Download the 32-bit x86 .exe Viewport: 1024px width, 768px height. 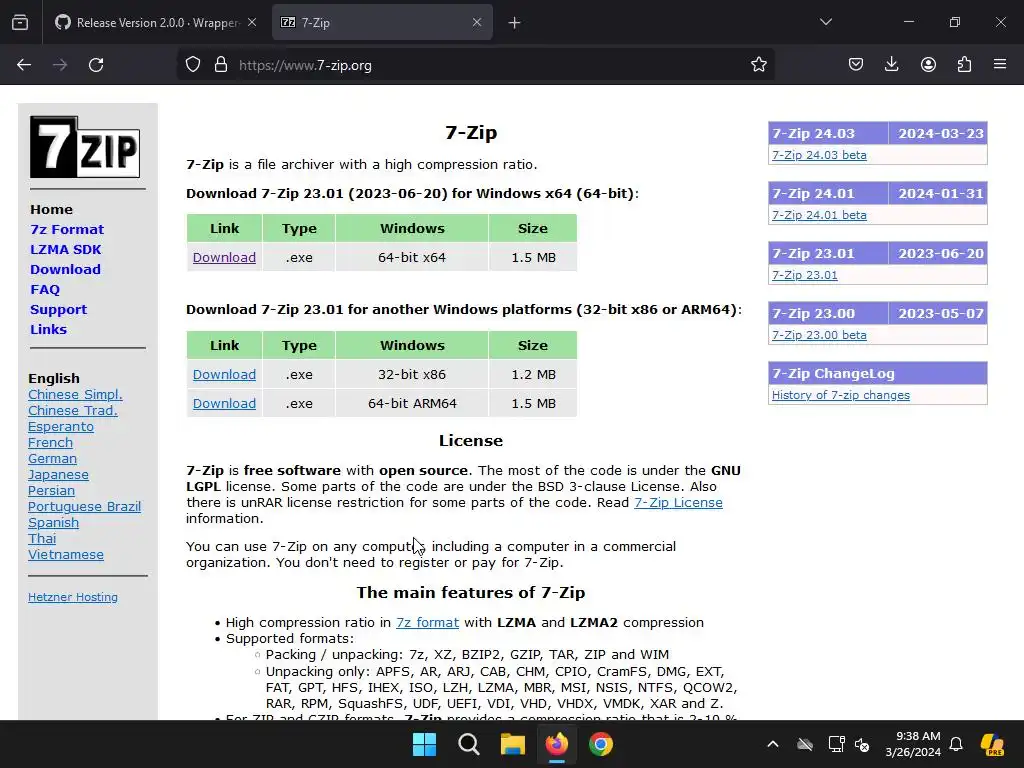click(x=224, y=374)
